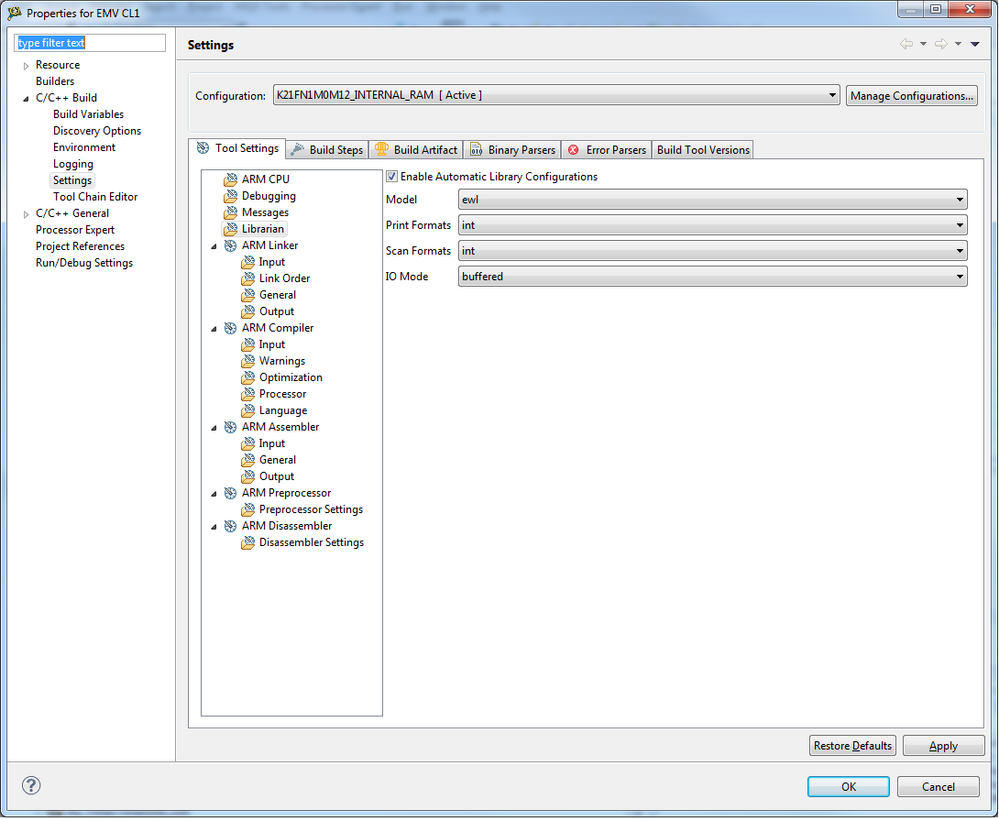Image resolution: width=999 pixels, height=819 pixels.
Task: Go forward with the right arrow icon
Action: (x=941, y=44)
